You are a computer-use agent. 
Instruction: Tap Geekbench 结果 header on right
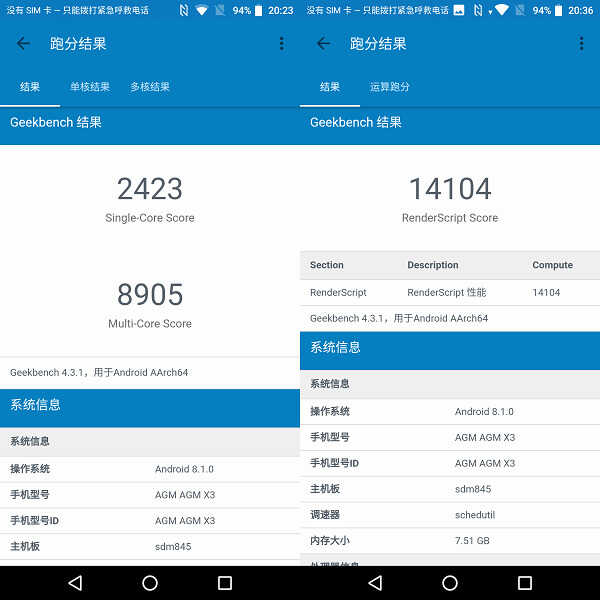coord(356,122)
